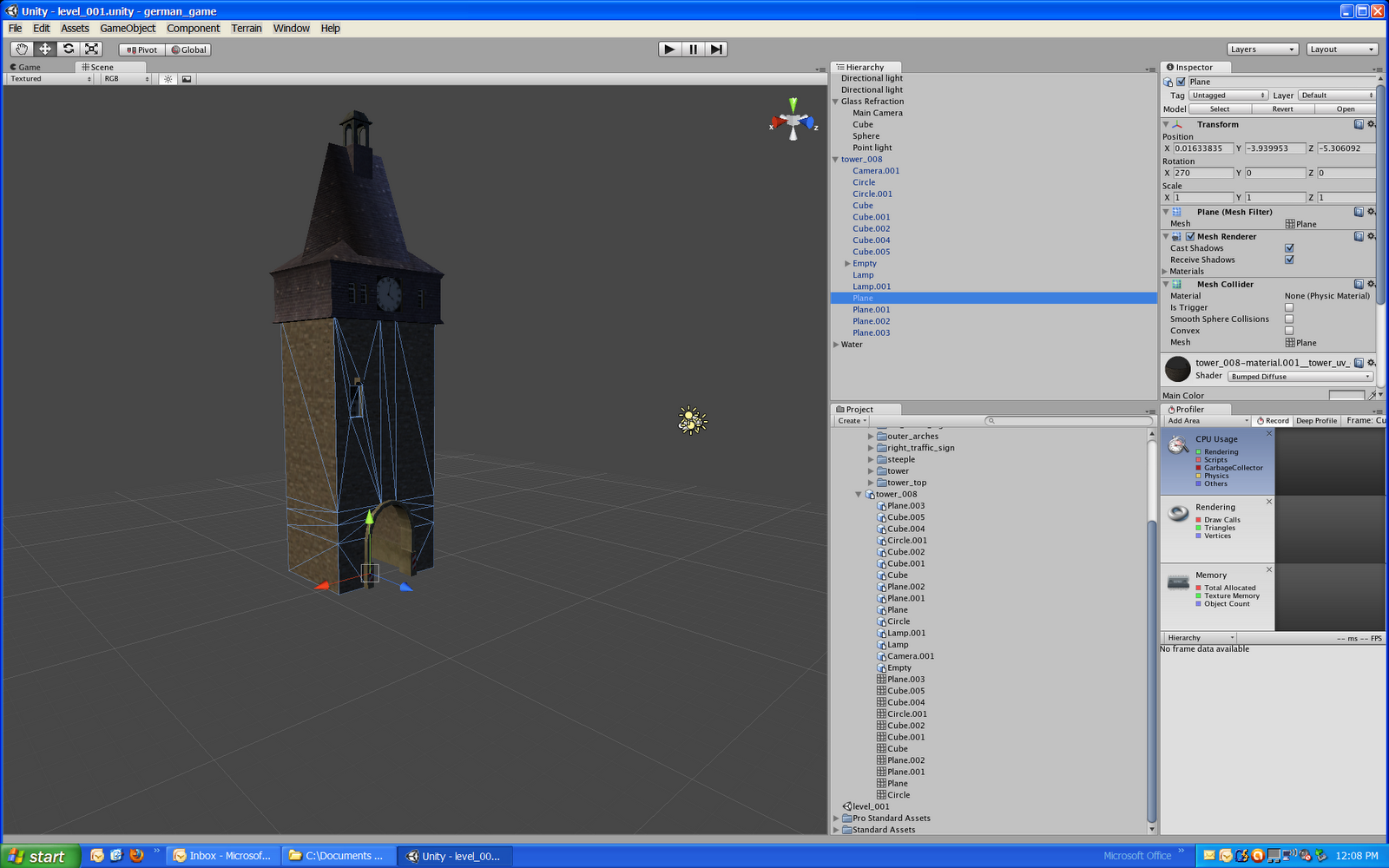Switch to the Game tab
Image resolution: width=1389 pixels, height=868 pixels.
pyautogui.click(x=30, y=67)
